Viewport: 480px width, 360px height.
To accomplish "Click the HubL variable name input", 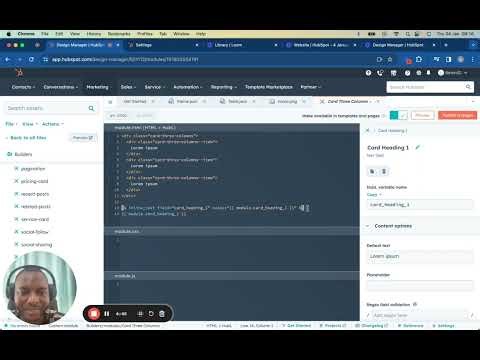I will click(x=419, y=205).
